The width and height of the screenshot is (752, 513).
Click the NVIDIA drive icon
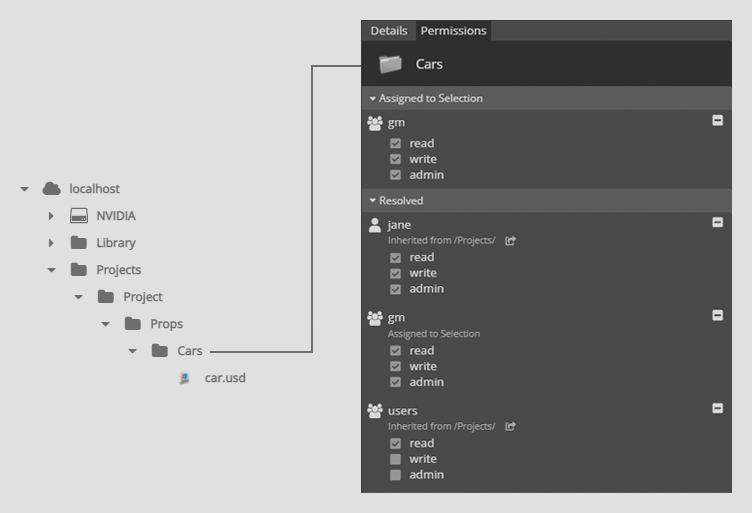click(79, 216)
